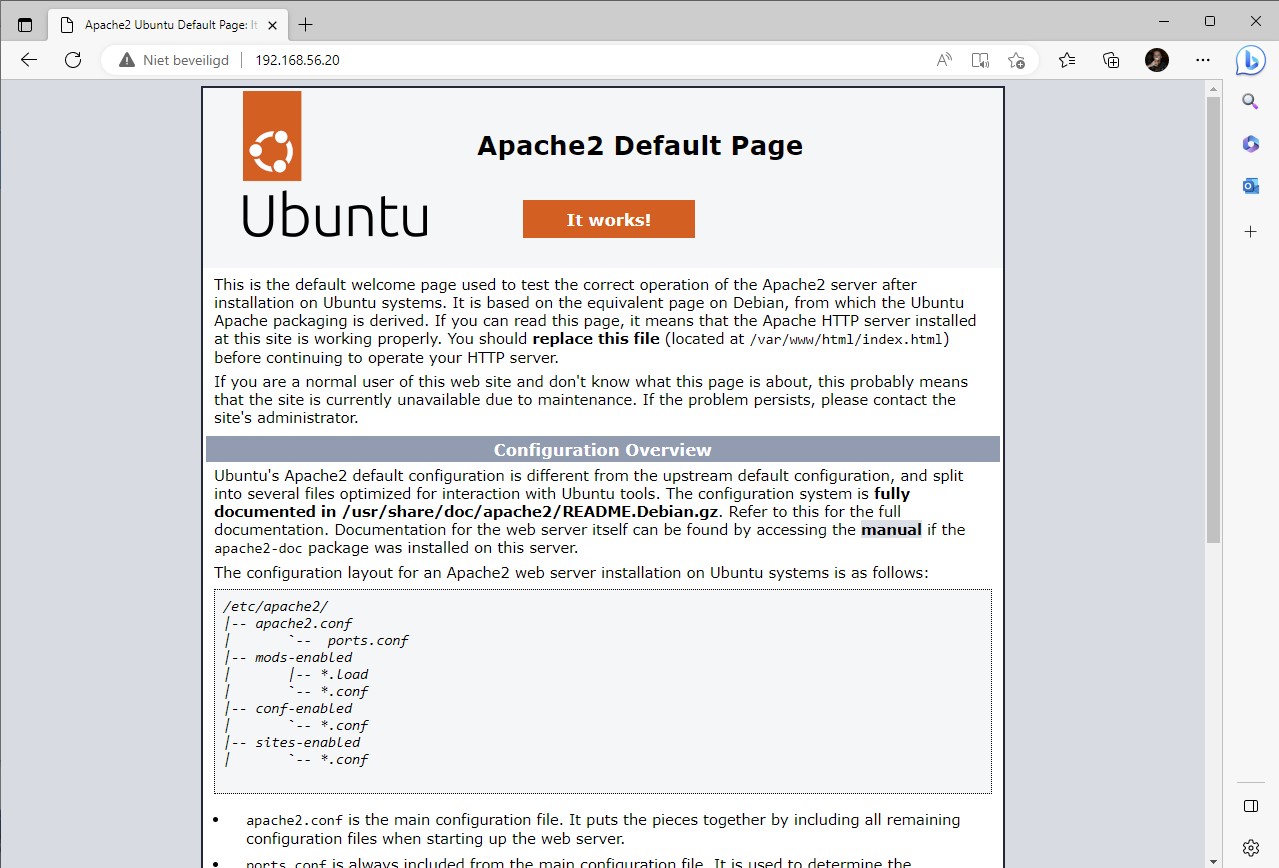Click the vertical page scrollbar
The width and height of the screenshot is (1279, 868).
(1213, 320)
